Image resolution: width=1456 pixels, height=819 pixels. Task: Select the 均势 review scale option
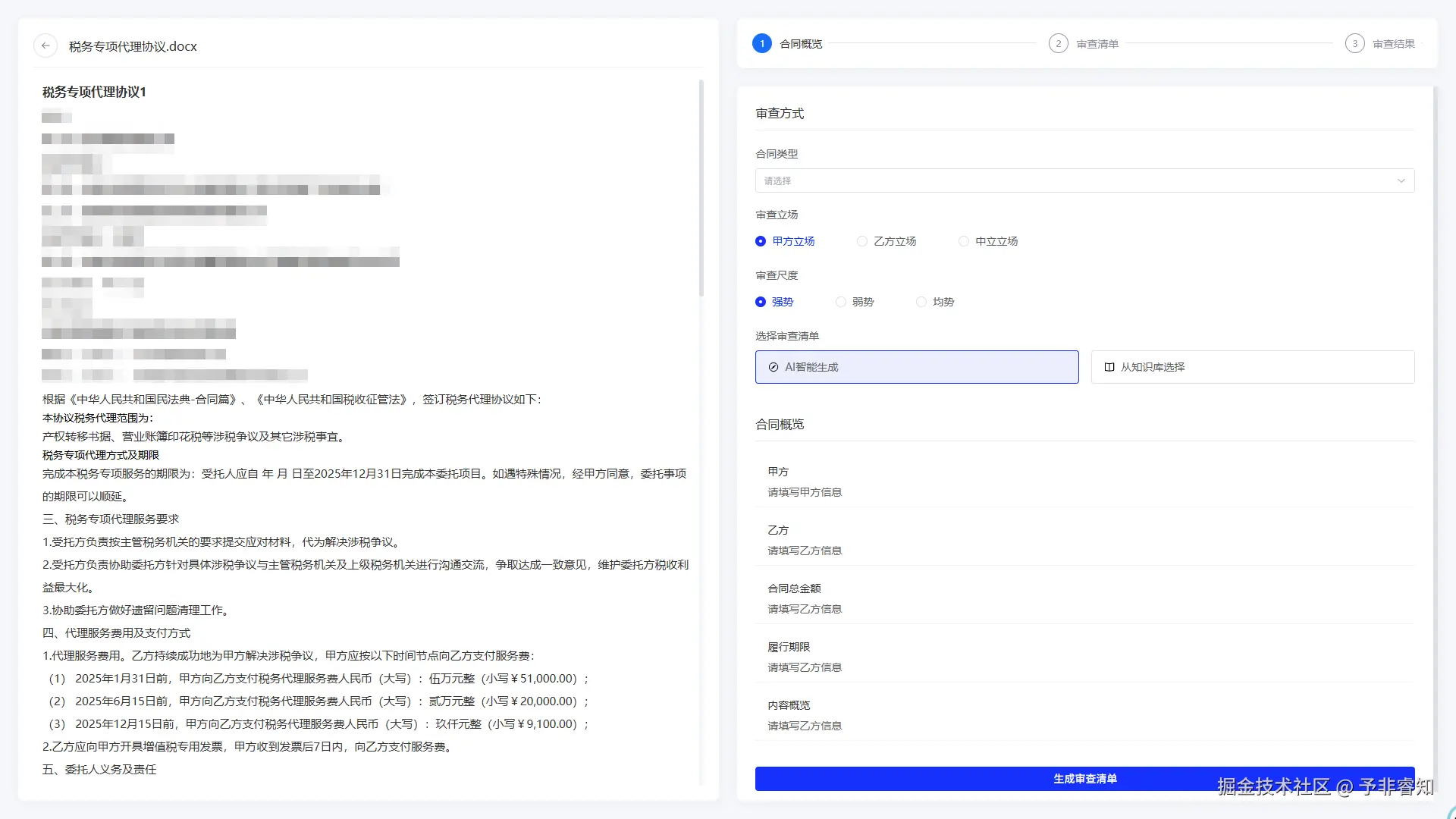point(921,302)
